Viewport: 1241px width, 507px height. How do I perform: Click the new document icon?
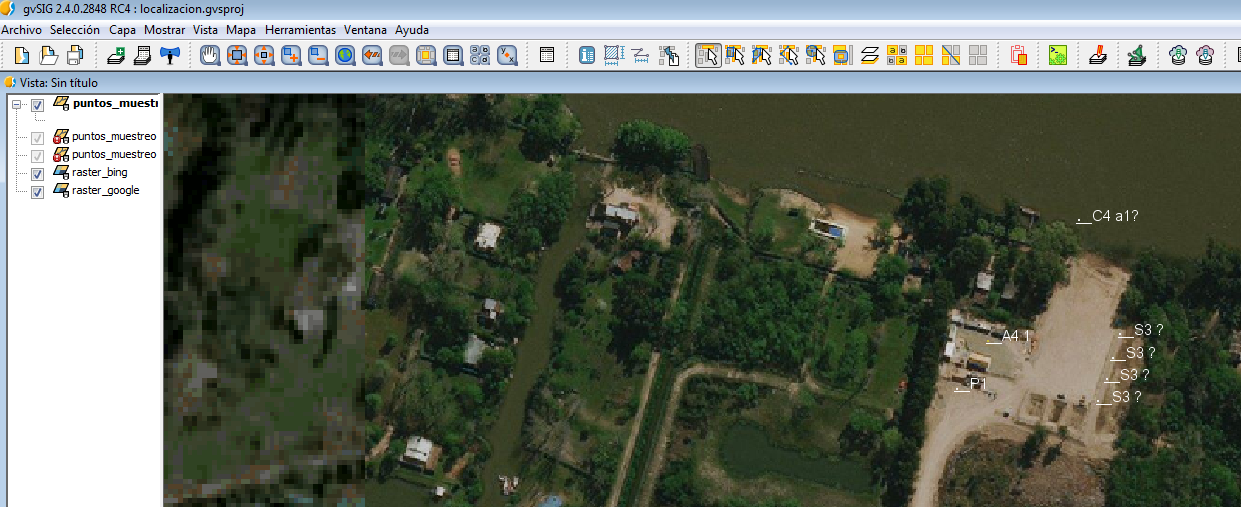(x=21, y=55)
